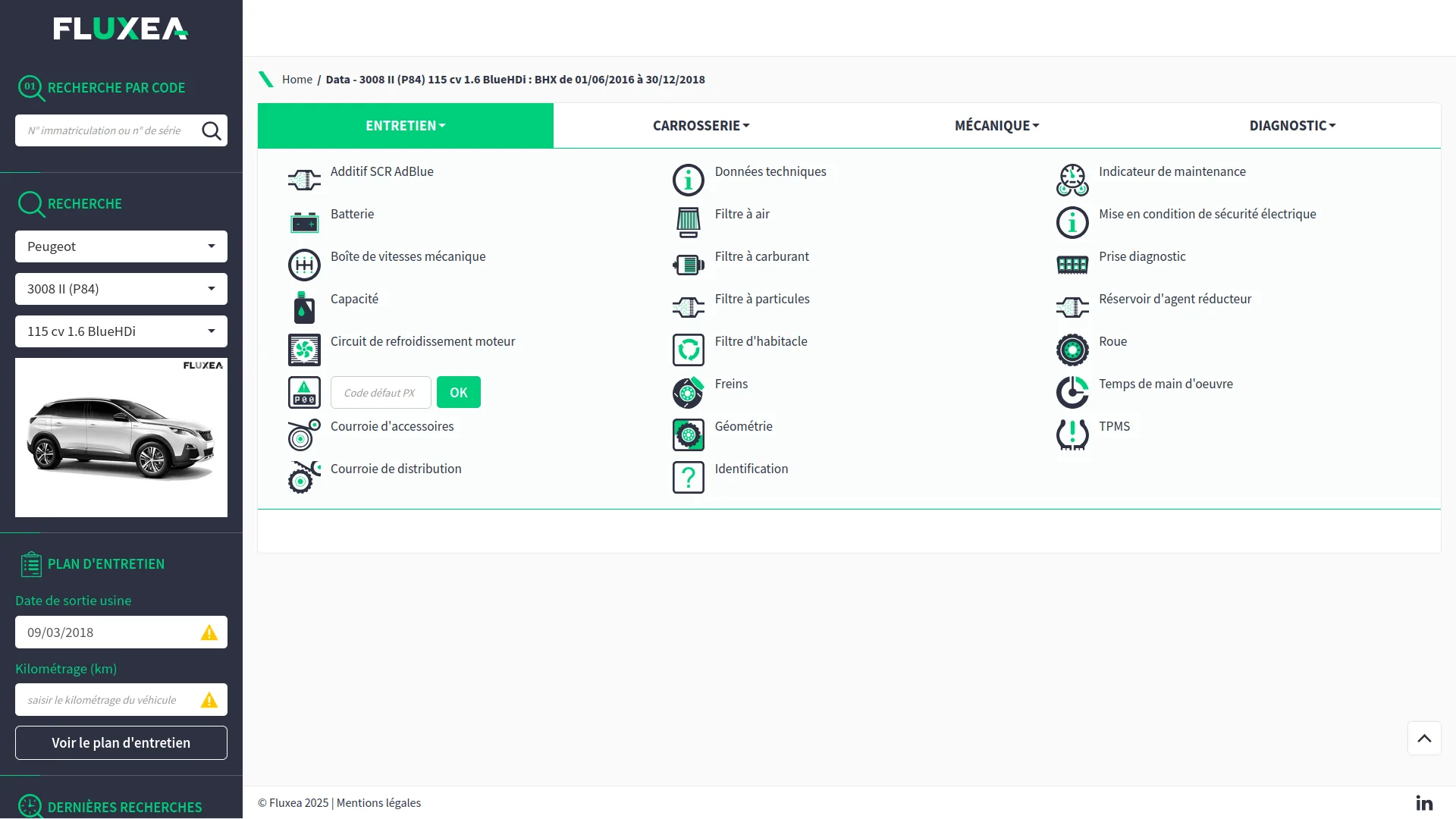Viewport: 1456px width, 819px height.
Task: Click the search magnifier in registration field
Action: point(212,130)
